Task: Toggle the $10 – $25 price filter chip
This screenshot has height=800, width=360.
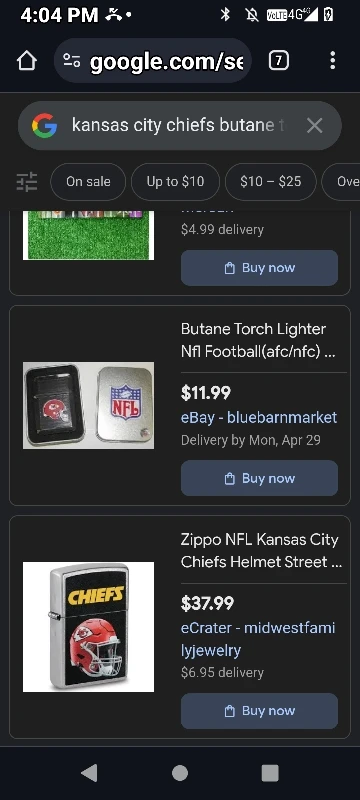Action: tap(271, 182)
